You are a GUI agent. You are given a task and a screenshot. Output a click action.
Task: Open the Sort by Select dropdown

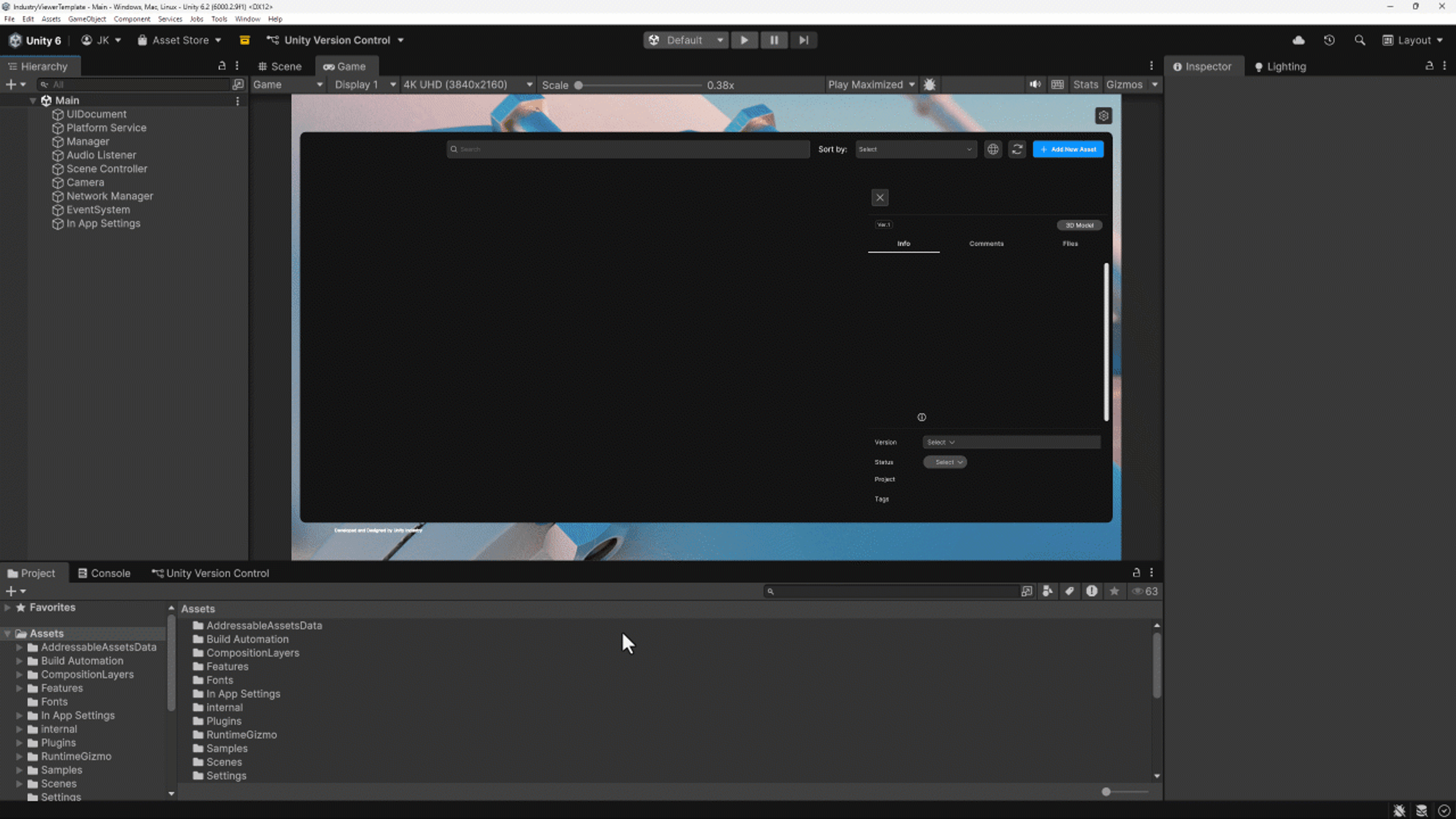point(916,150)
